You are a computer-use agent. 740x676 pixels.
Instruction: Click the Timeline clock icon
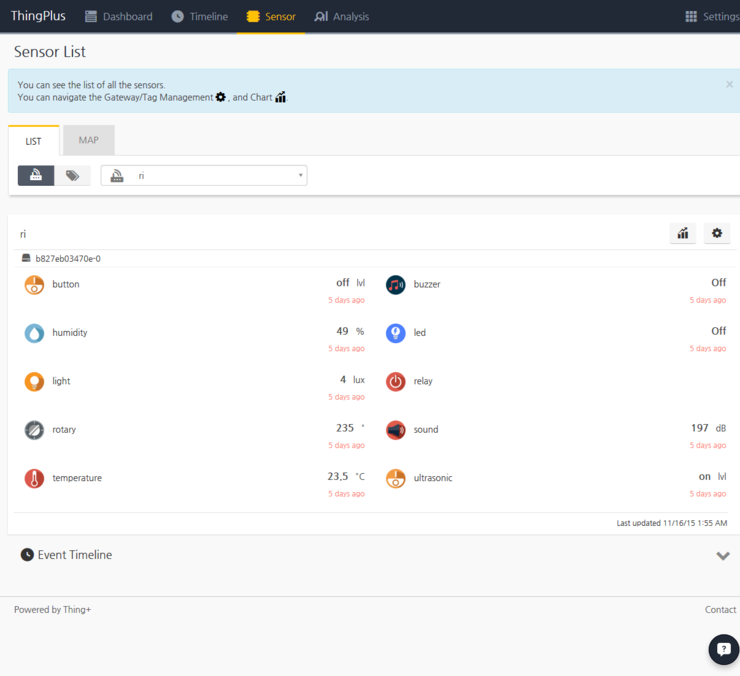click(x=177, y=17)
